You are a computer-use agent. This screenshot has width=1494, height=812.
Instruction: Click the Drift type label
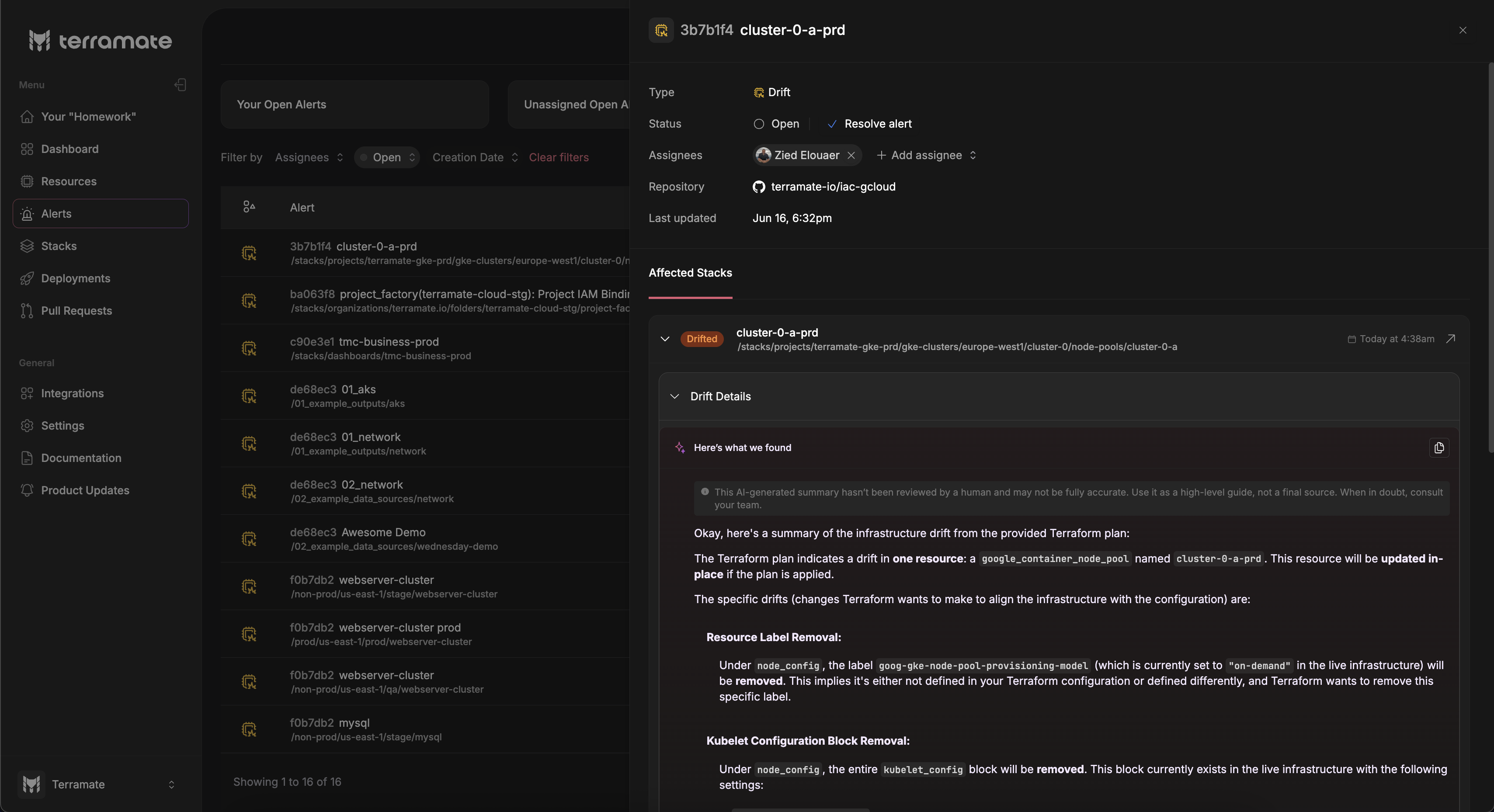click(772, 92)
